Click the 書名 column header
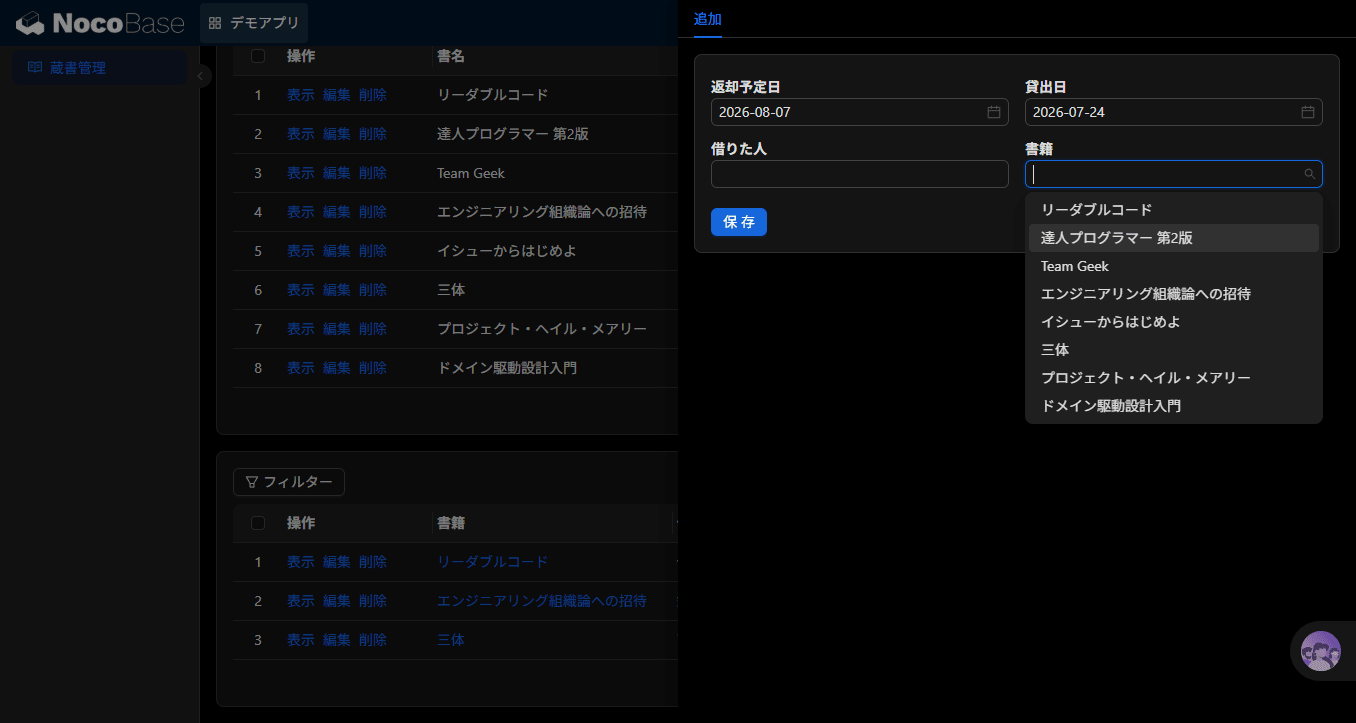 pos(451,56)
